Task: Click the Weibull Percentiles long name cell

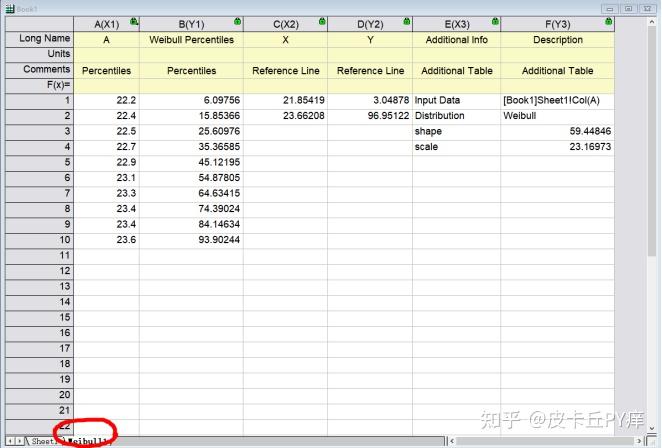Action: click(x=191, y=40)
